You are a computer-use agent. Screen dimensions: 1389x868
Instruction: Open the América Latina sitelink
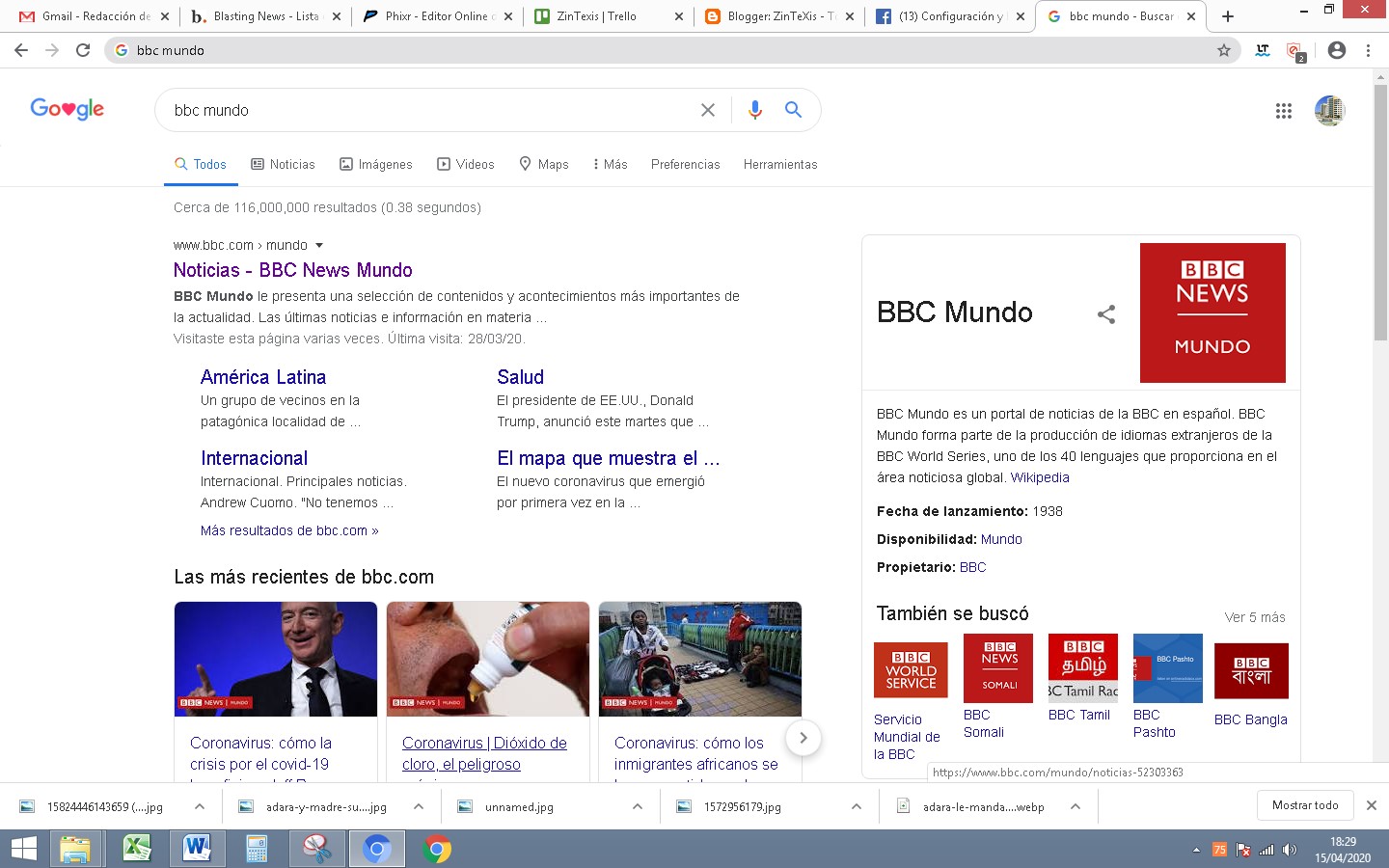click(x=263, y=377)
